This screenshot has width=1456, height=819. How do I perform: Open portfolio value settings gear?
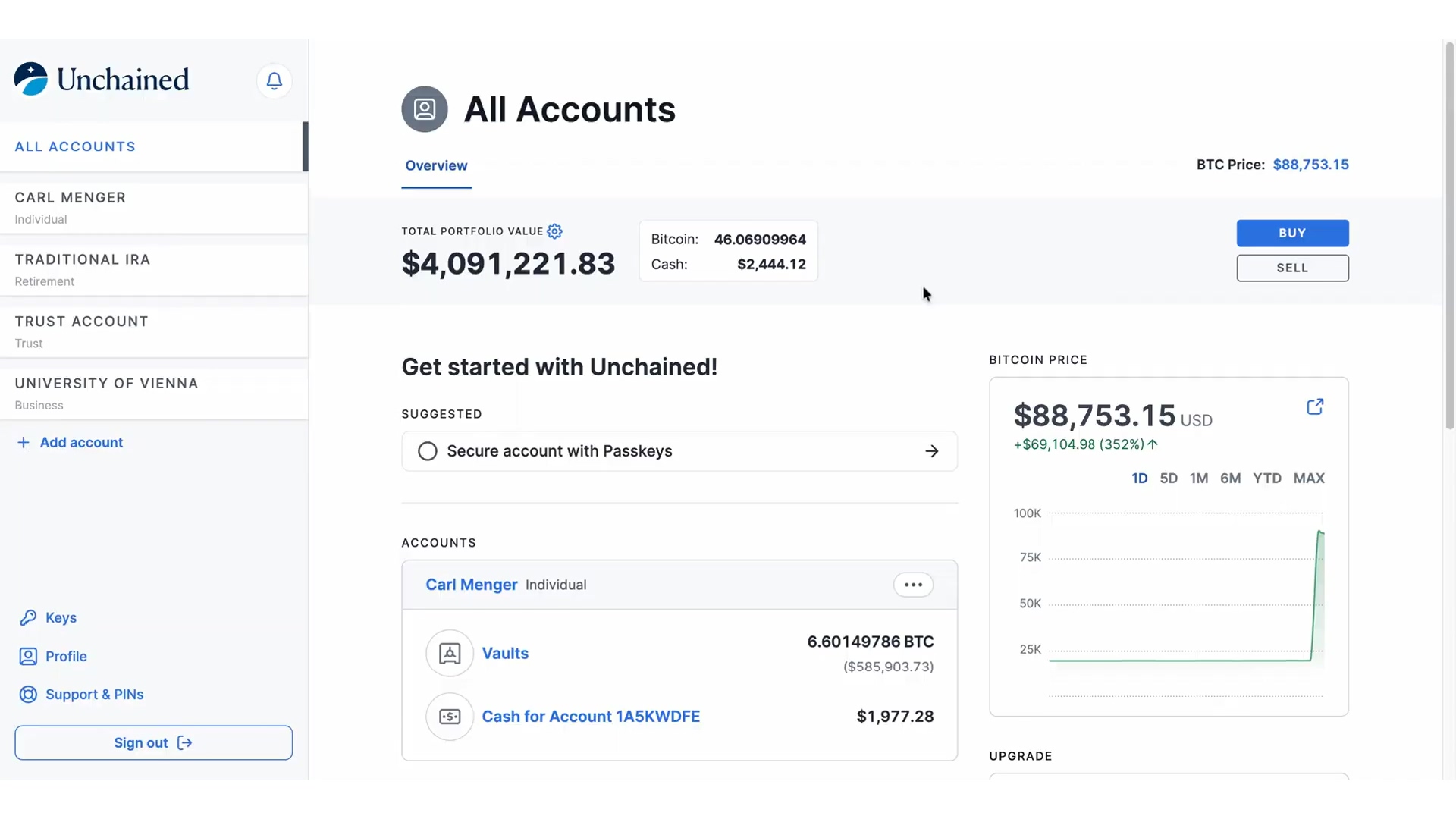pyautogui.click(x=554, y=231)
